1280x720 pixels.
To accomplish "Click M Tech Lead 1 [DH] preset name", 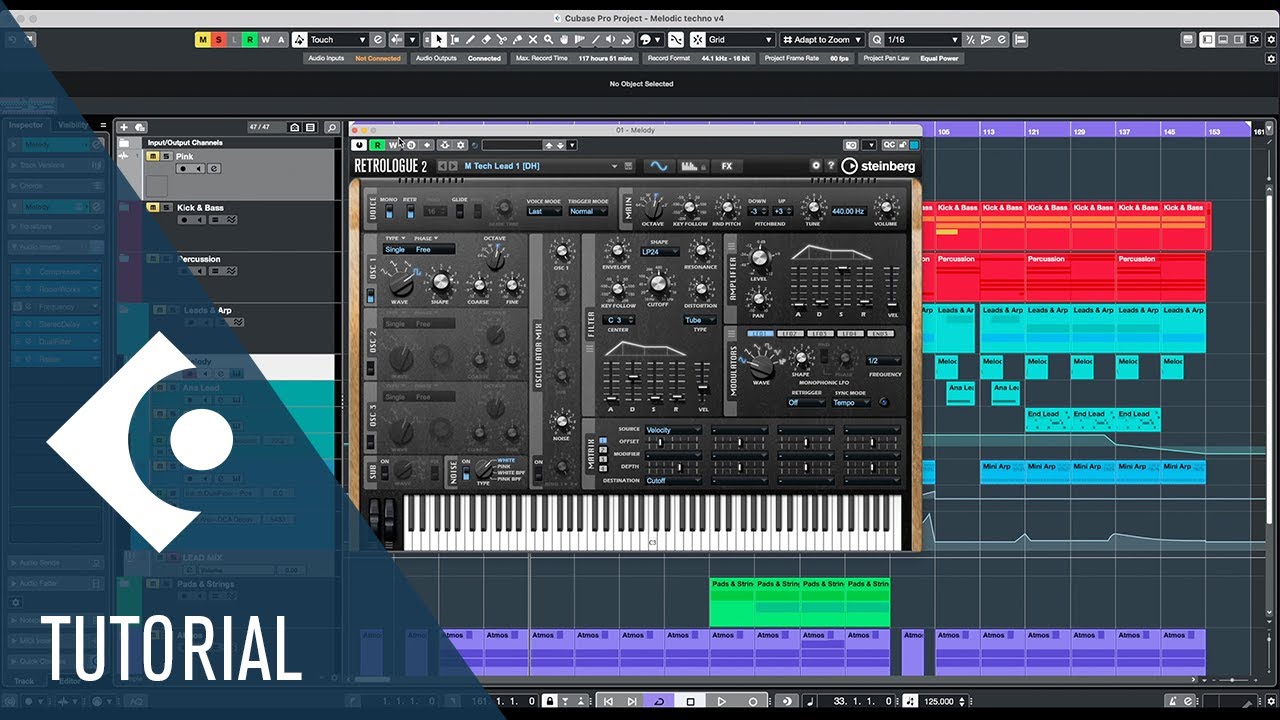I will [x=502, y=166].
